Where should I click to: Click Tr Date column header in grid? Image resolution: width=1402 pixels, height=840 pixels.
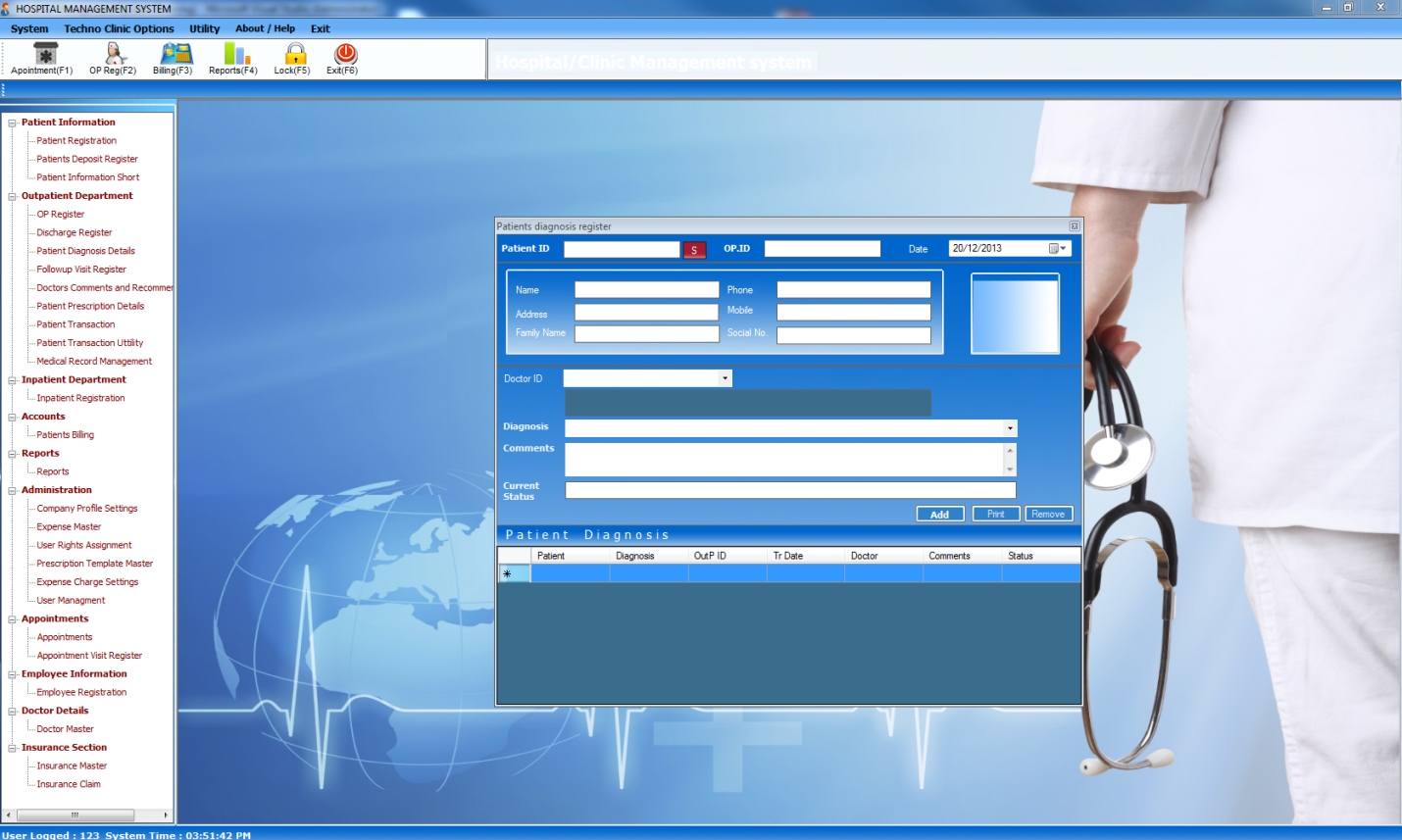[806, 556]
